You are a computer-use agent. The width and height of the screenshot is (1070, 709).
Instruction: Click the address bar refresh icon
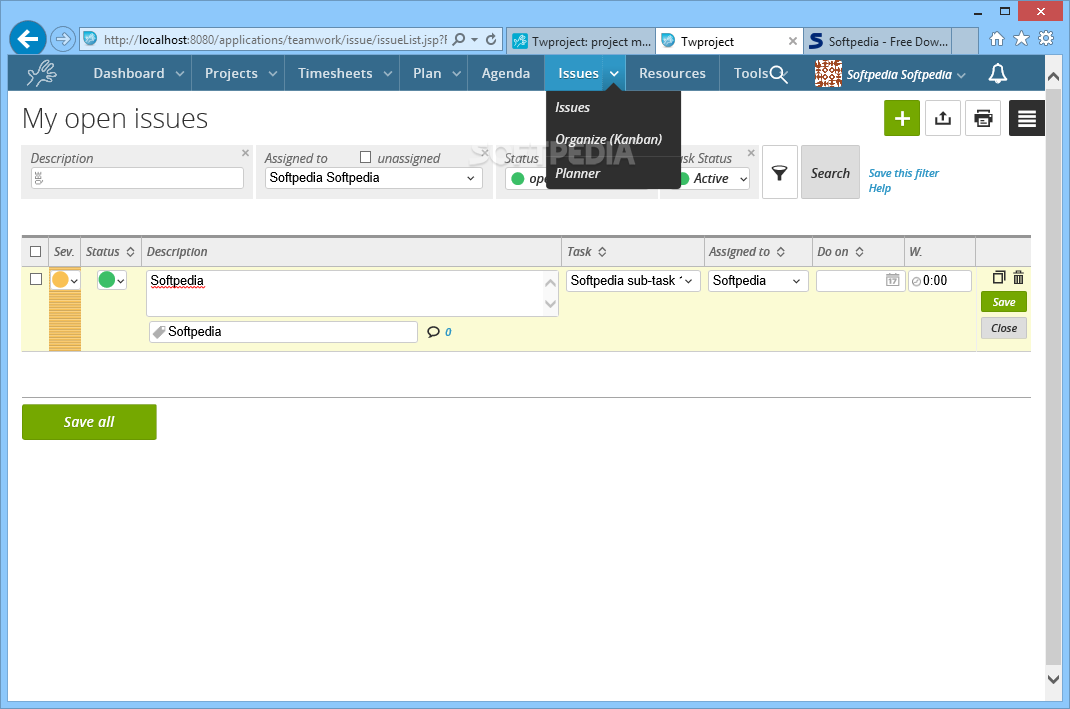tap(491, 40)
